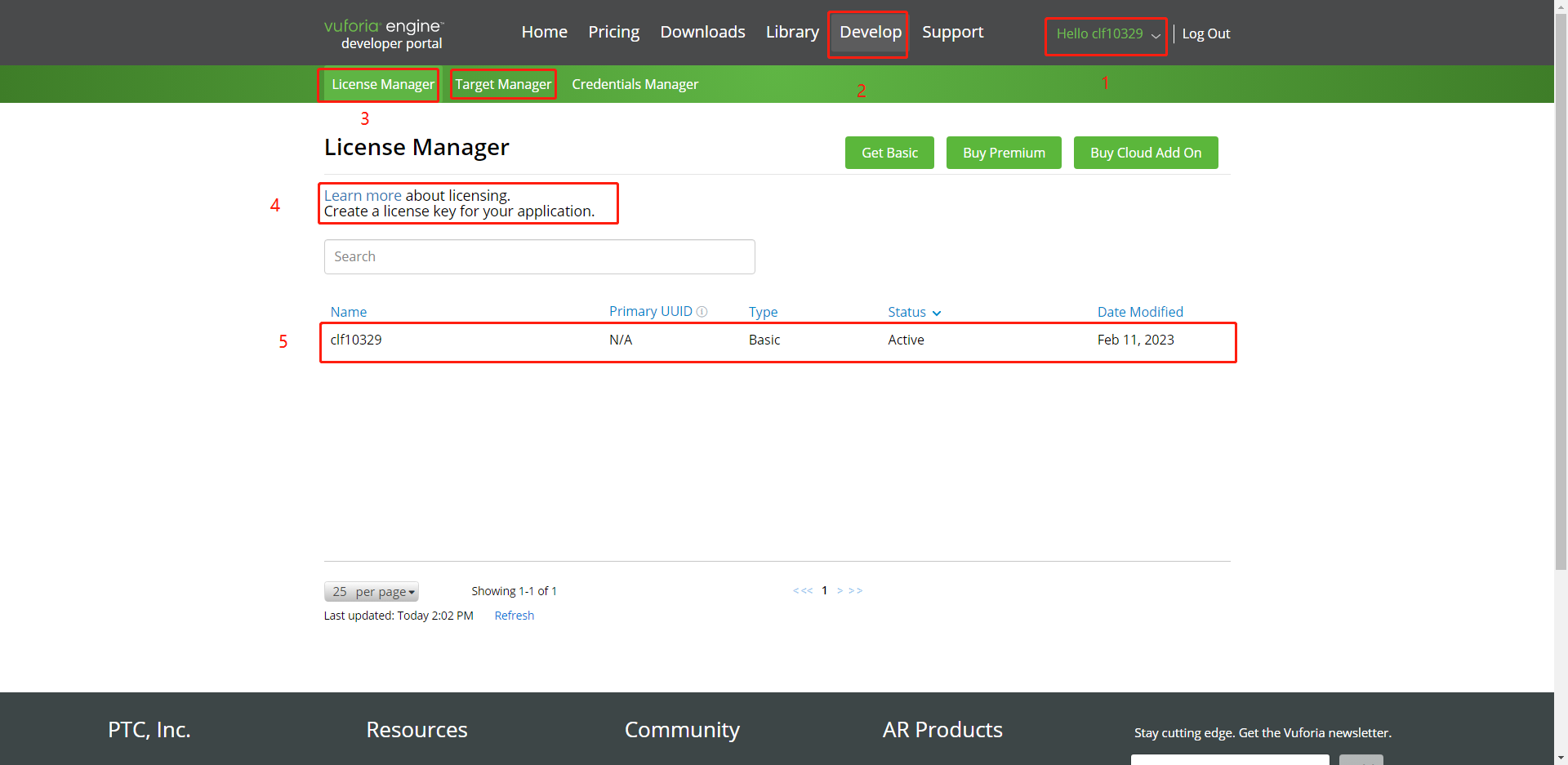Image resolution: width=1568 pixels, height=765 pixels.
Task: Click the page scrollbar down arrow
Action: click(1561, 758)
